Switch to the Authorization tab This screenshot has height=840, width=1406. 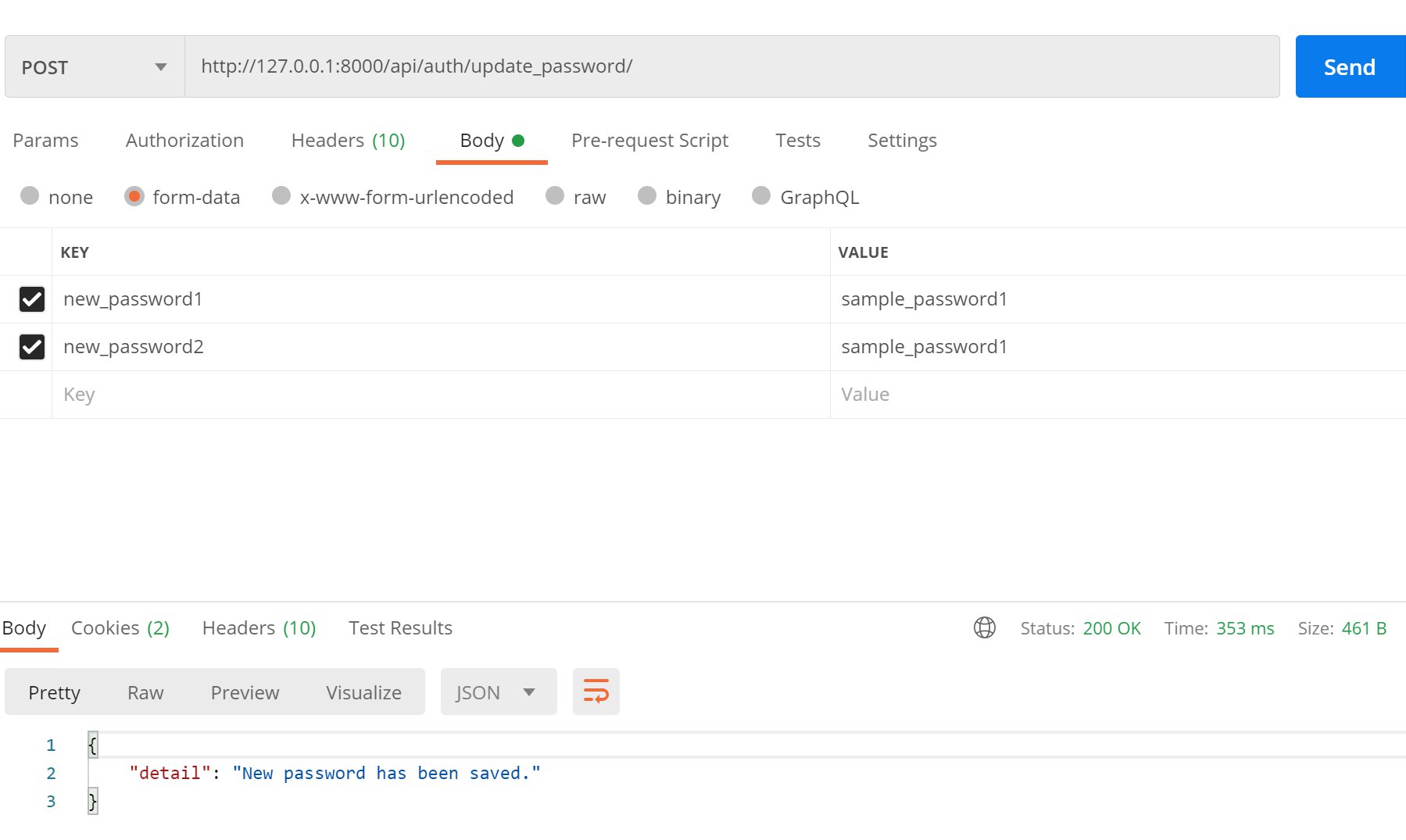coord(184,141)
